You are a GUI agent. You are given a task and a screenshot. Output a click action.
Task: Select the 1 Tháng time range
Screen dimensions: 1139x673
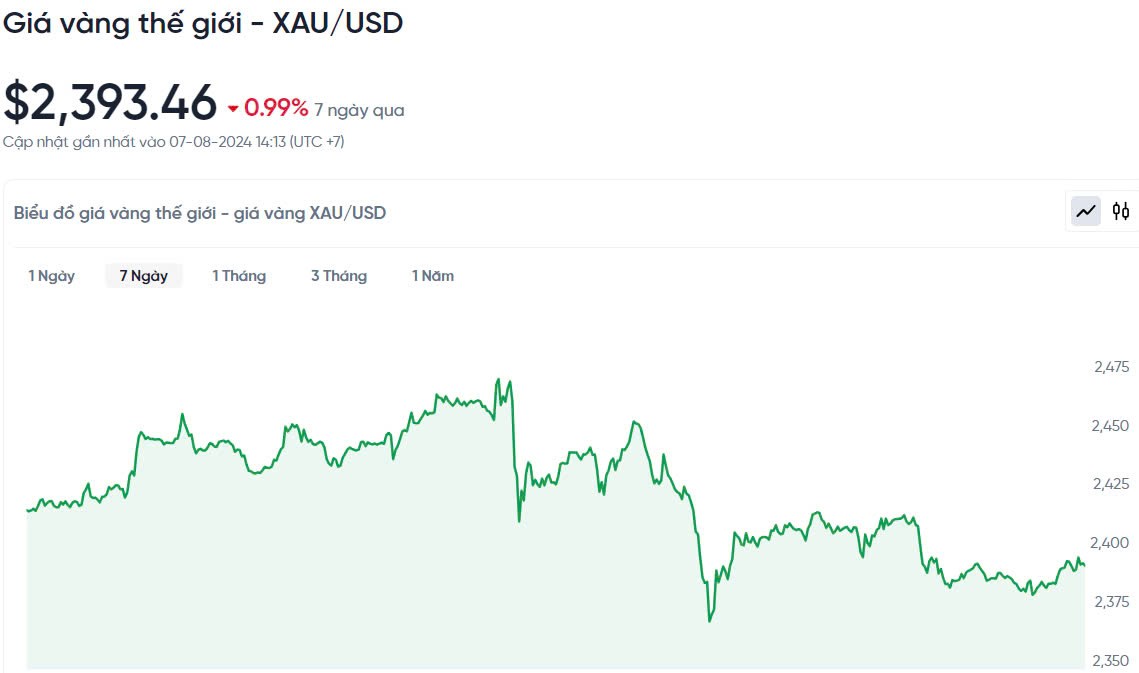point(239,276)
